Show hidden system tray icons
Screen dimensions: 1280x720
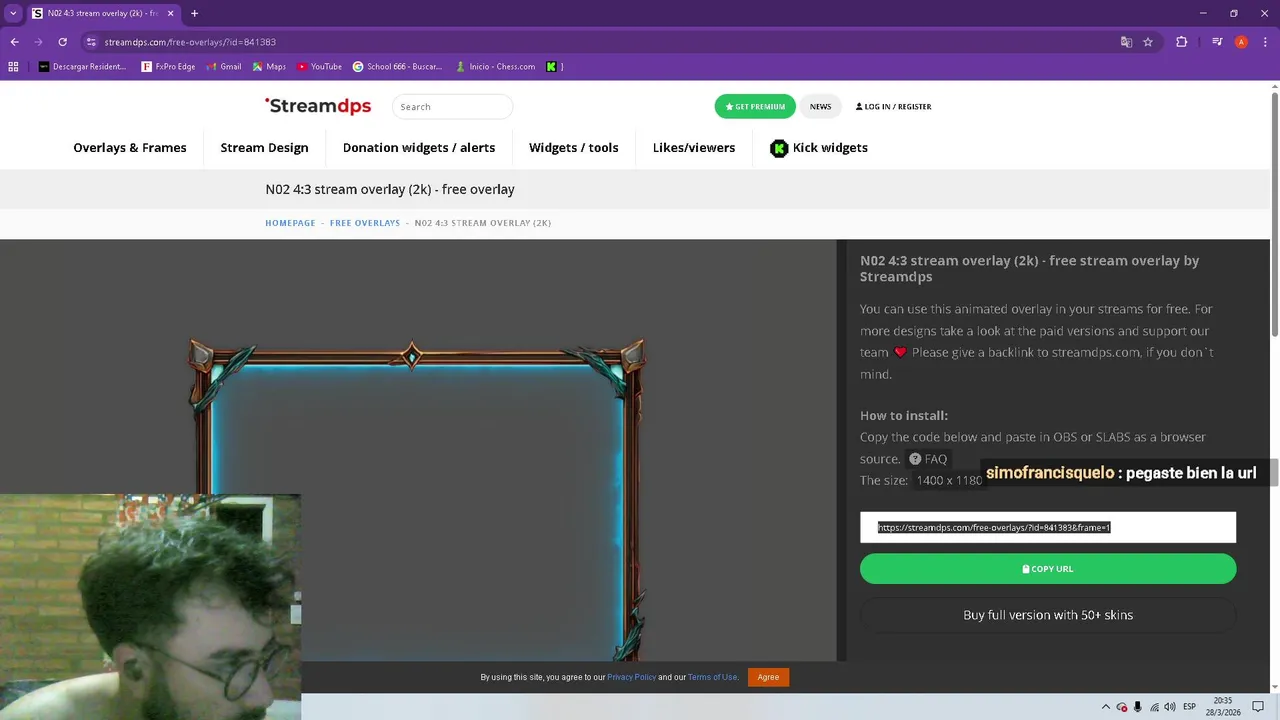[x=1105, y=707]
